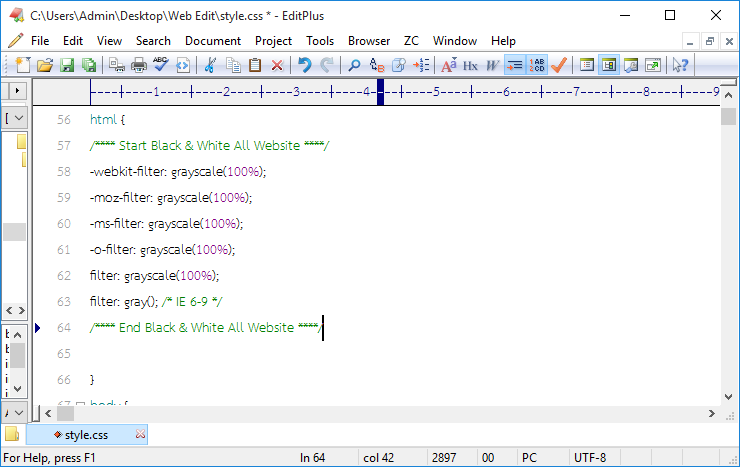Collapse the body block at line 67

pyautogui.click(x=80, y=404)
